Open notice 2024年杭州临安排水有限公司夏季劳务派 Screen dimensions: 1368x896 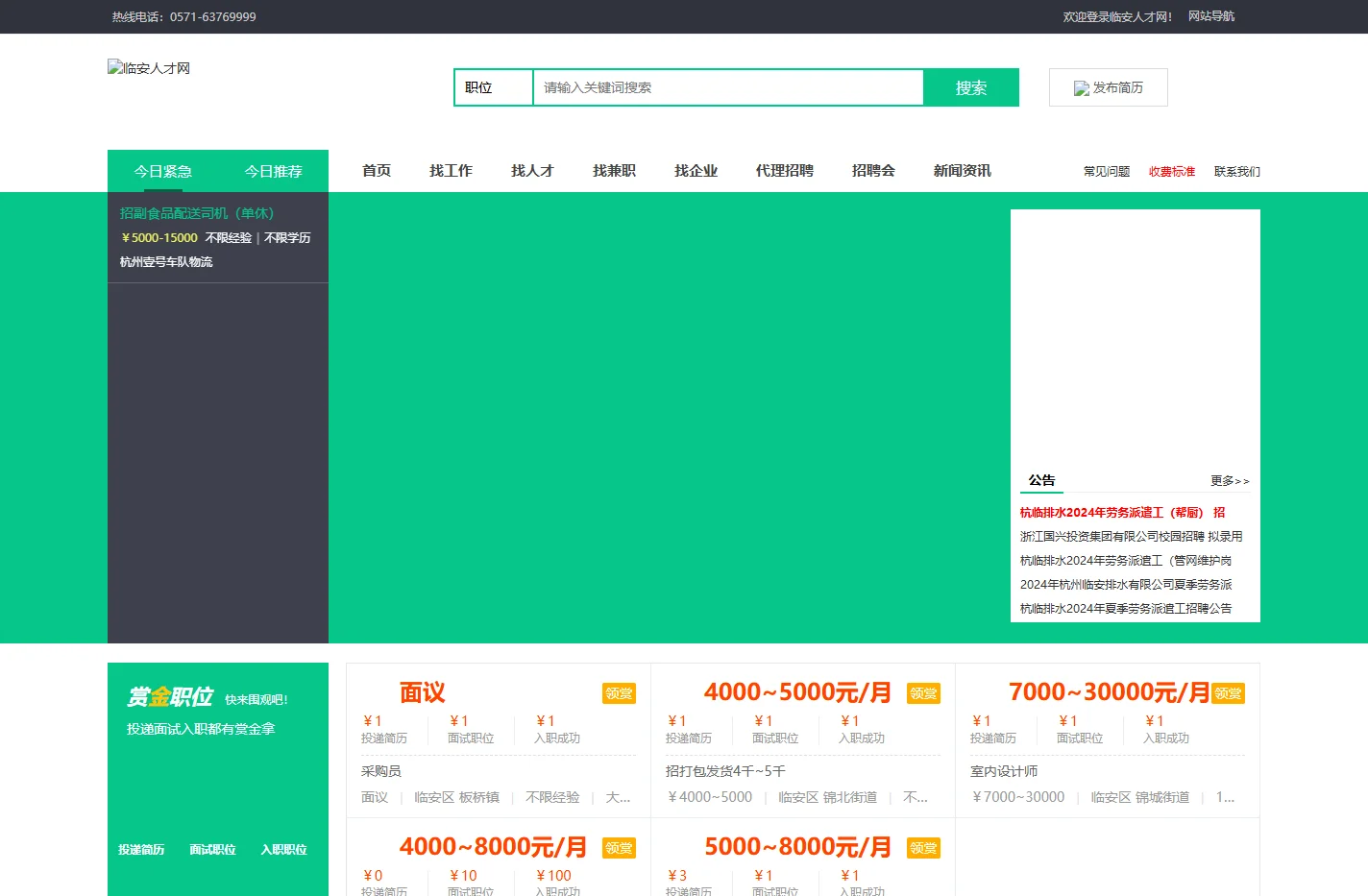tap(1125, 585)
